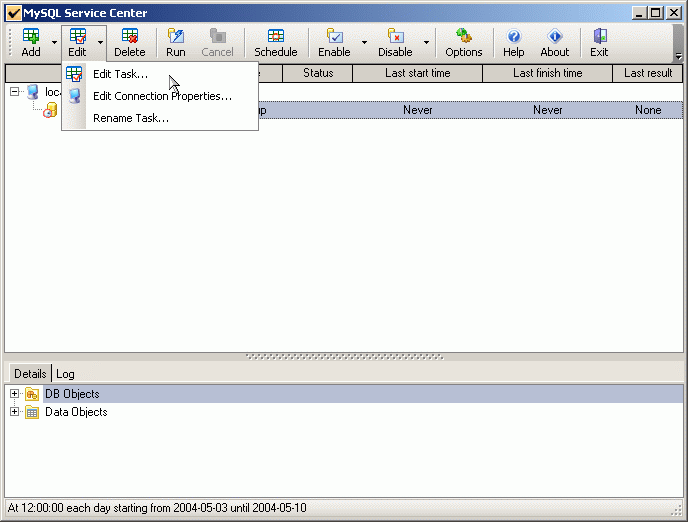Click the window resize grip corner
The image size is (688, 522).
coord(676,510)
